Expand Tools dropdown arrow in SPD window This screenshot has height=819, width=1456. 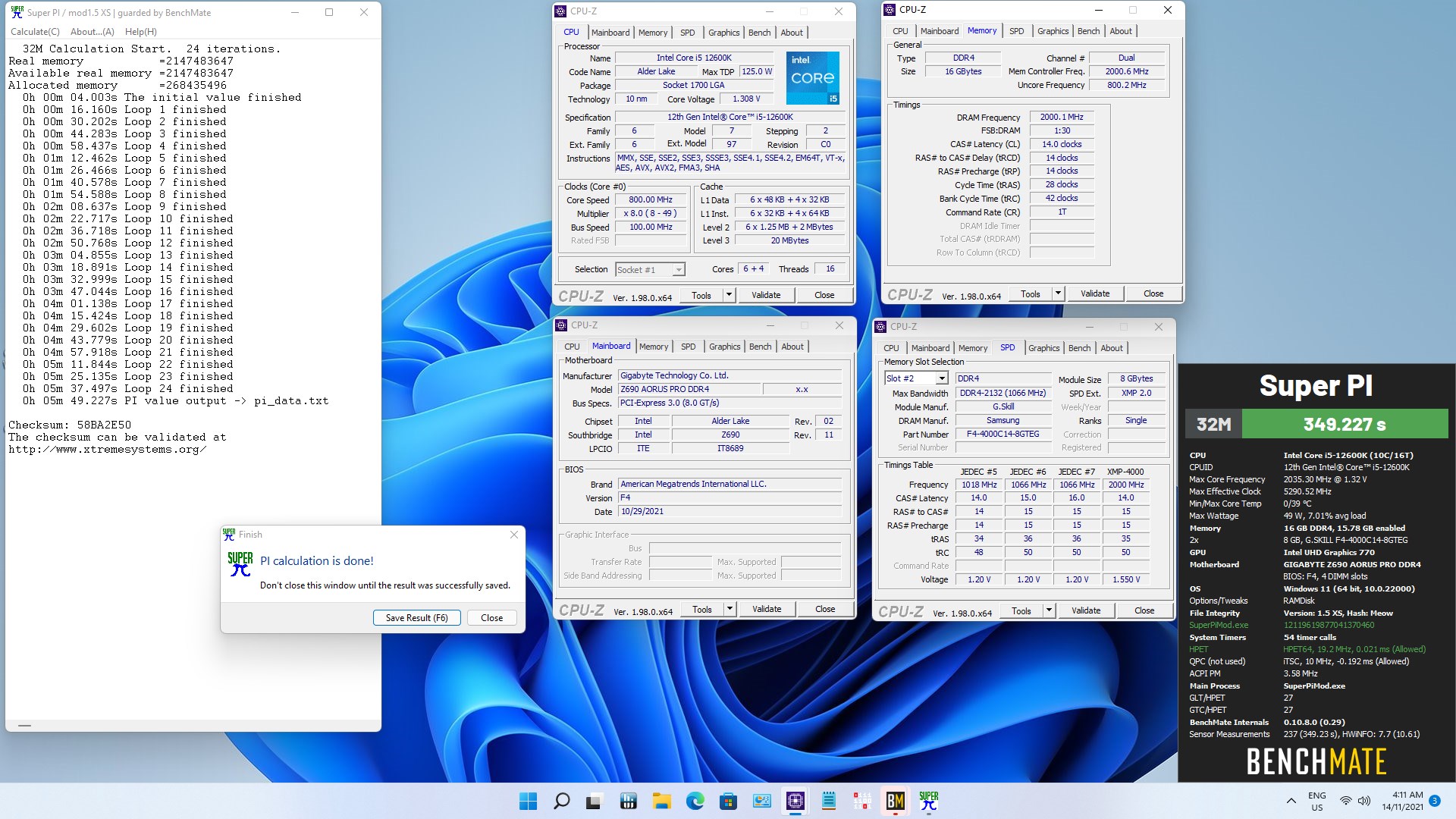point(1049,610)
